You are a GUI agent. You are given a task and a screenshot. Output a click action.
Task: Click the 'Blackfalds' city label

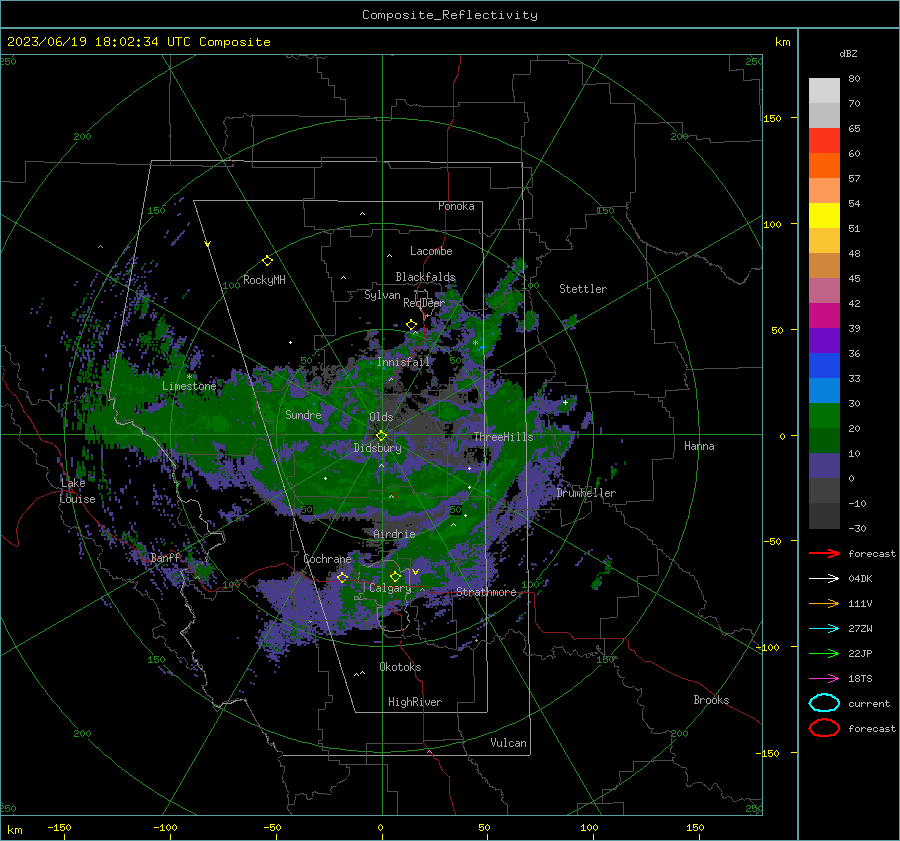click(x=425, y=277)
